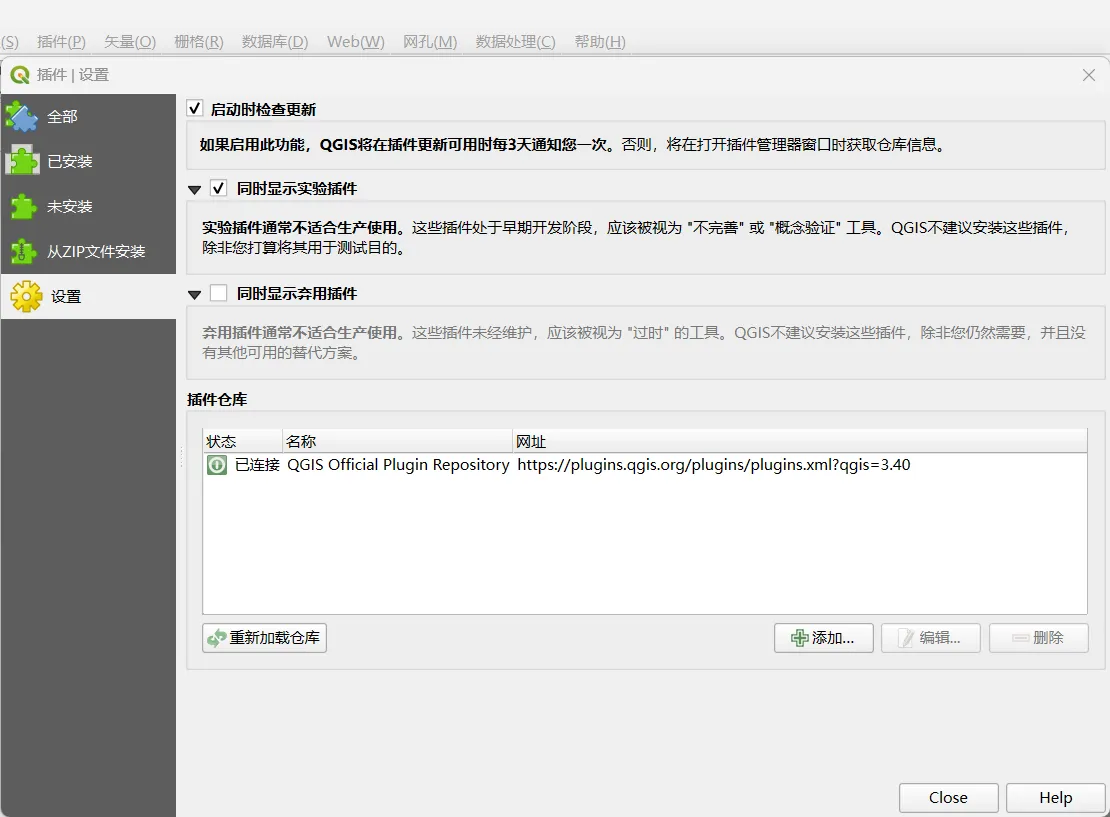This screenshot has height=817, width=1110.
Task: Click the 添加... repository button
Action: [823, 638]
